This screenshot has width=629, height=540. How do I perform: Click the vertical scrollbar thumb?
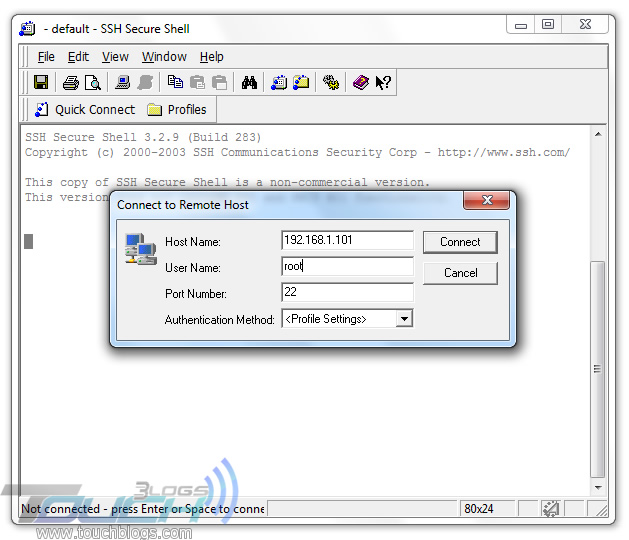tap(598, 369)
